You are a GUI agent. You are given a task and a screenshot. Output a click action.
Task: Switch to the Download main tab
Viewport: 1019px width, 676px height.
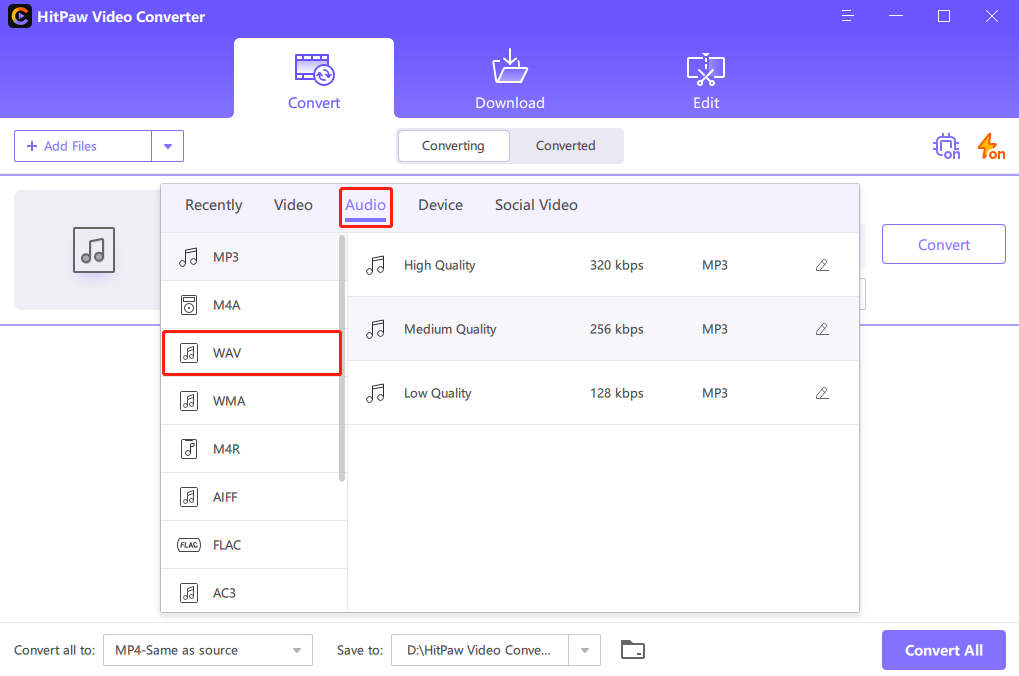click(510, 81)
